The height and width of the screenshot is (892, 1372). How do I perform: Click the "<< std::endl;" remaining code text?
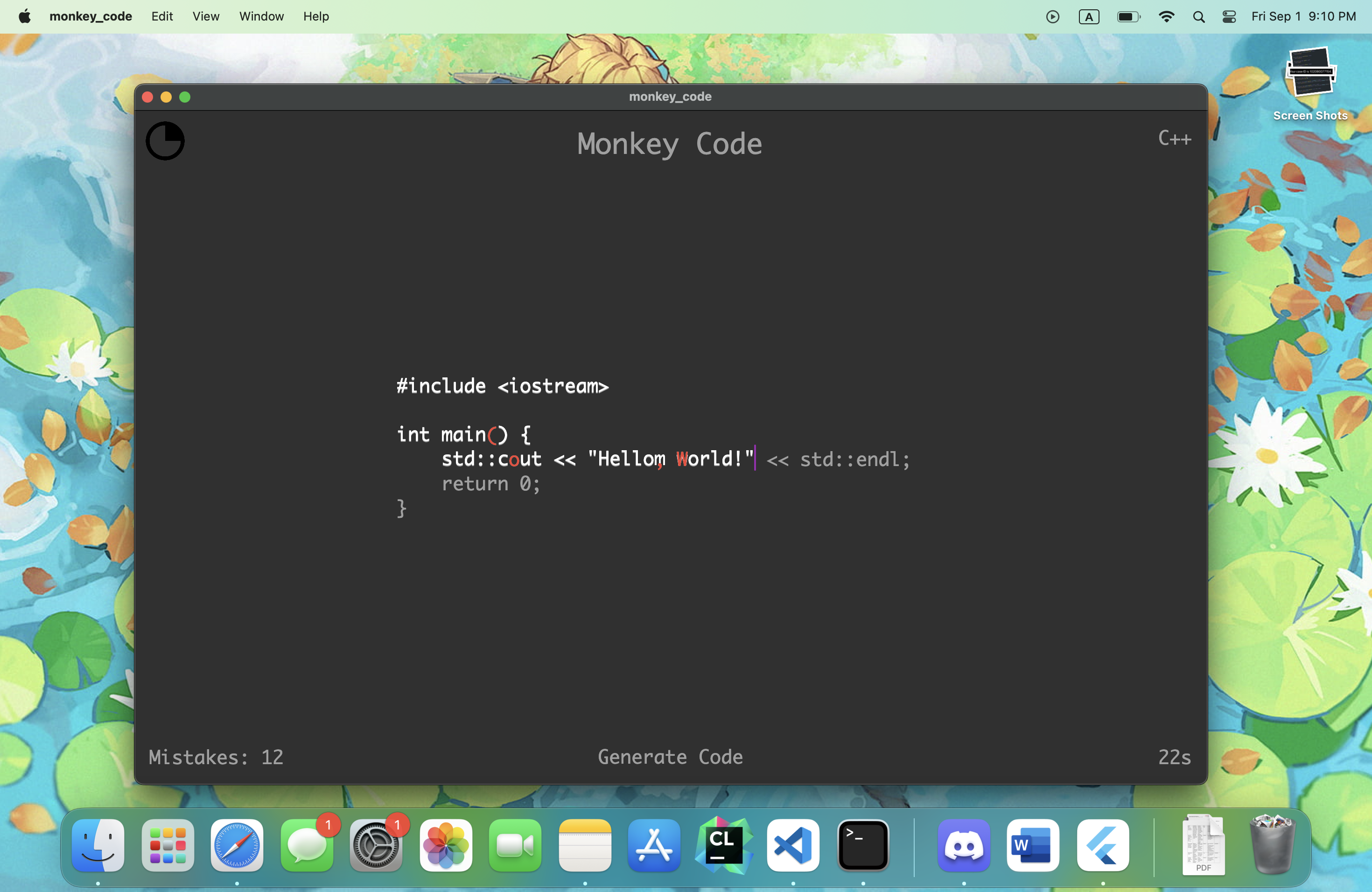[838, 460]
